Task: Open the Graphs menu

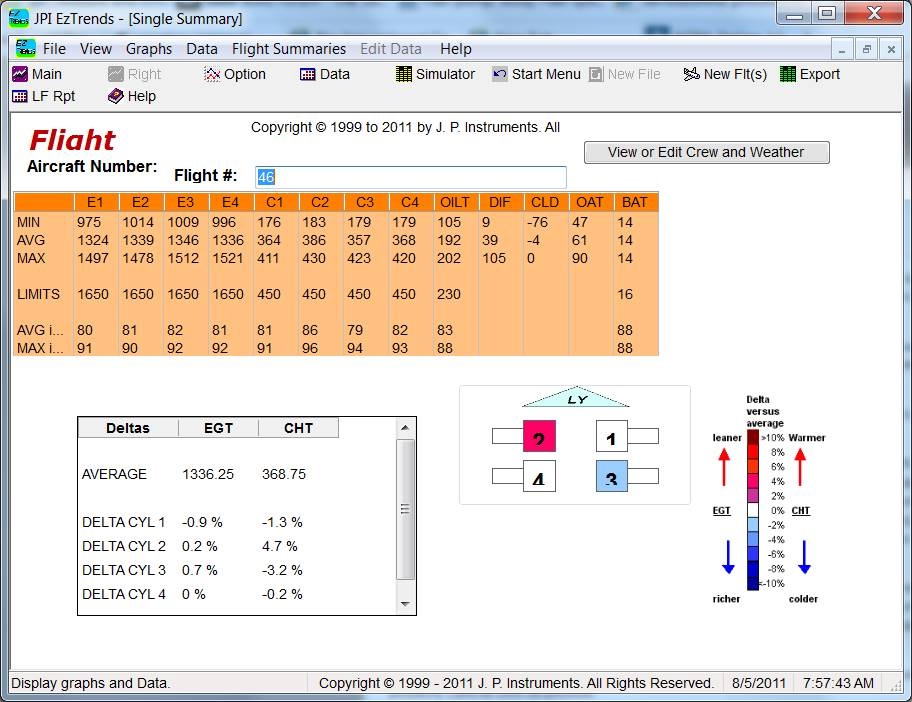Action: pyautogui.click(x=149, y=48)
